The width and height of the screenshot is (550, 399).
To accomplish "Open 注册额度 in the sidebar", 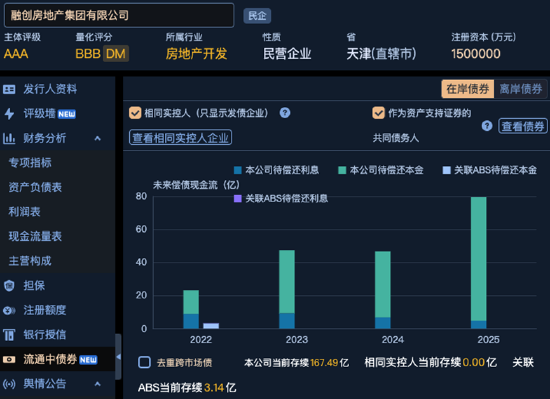I will coord(45,310).
